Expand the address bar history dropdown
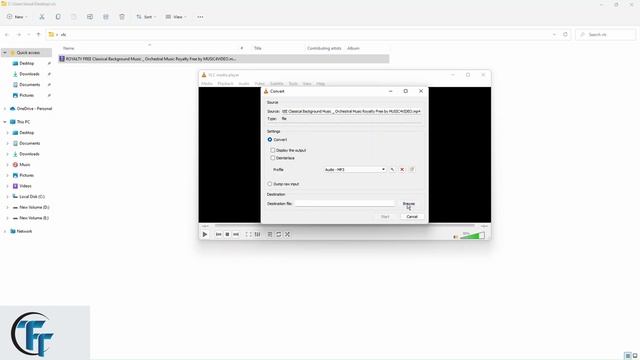Image resolution: width=640 pixels, height=360 pixels. 554,35
